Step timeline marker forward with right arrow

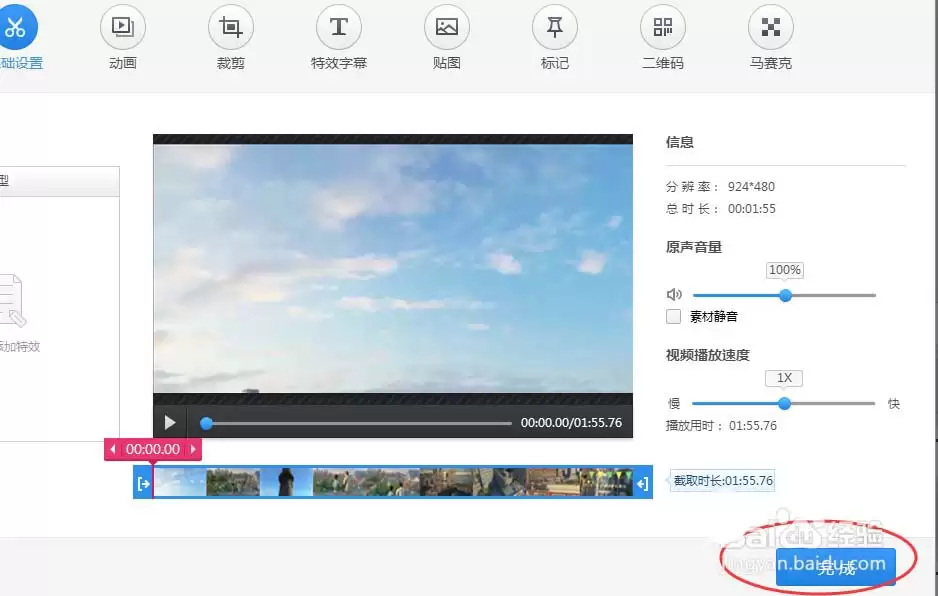pyautogui.click(x=193, y=449)
